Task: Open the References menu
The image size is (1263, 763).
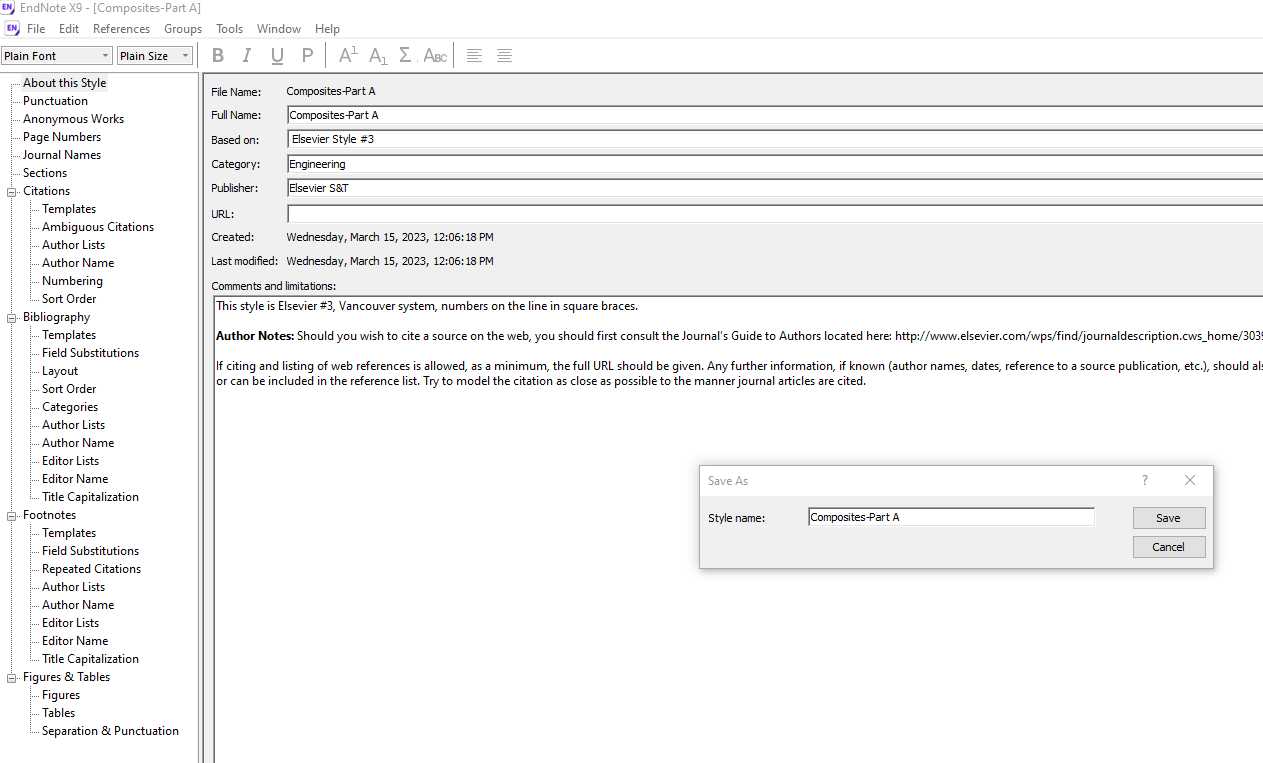Action: pos(121,29)
